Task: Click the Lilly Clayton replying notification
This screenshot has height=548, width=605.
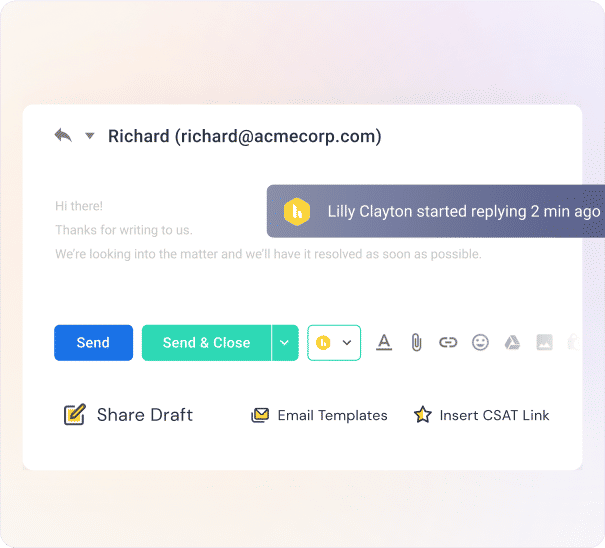Action: 436,211
